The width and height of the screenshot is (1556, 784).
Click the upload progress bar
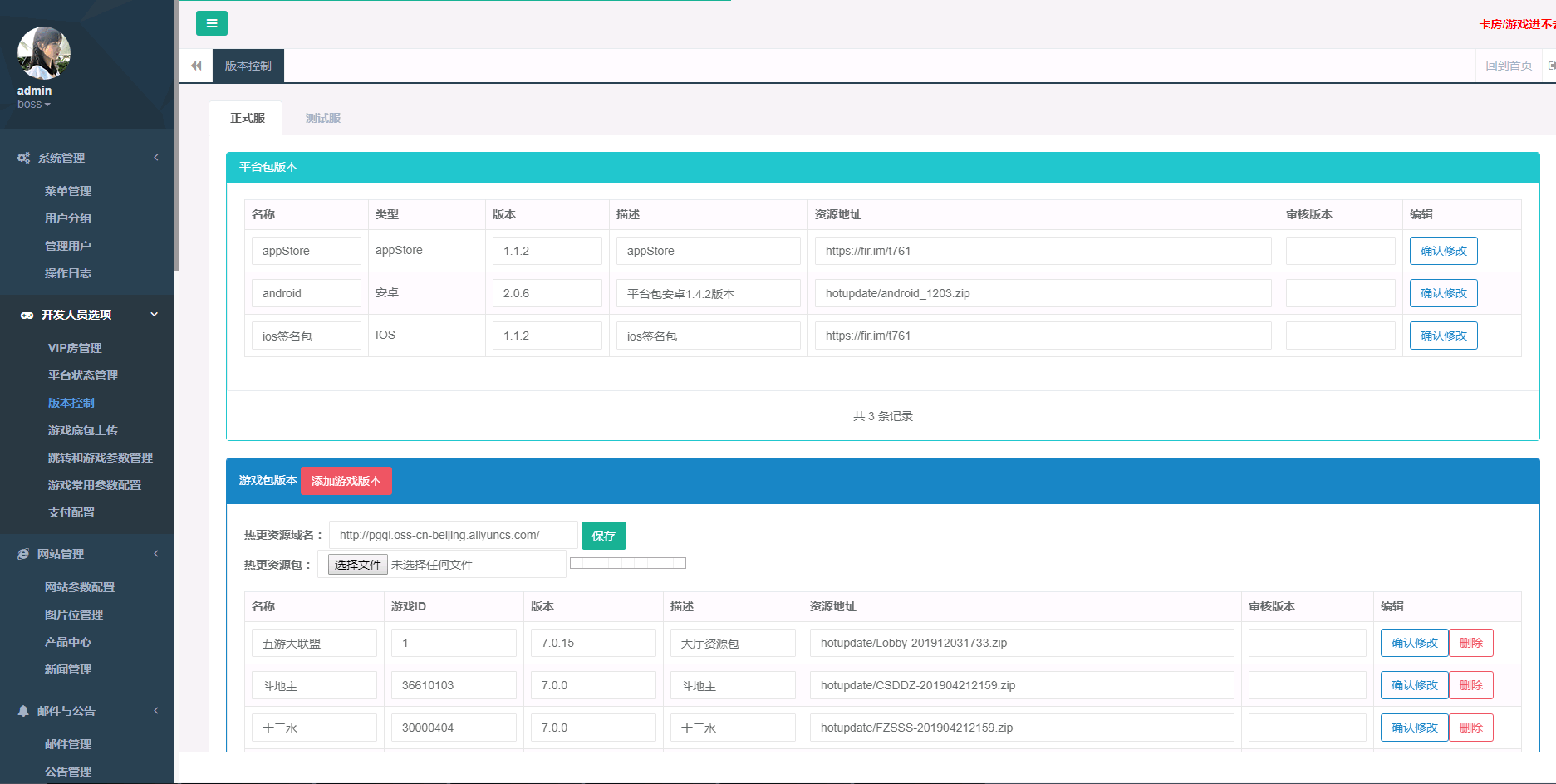[x=627, y=563]
